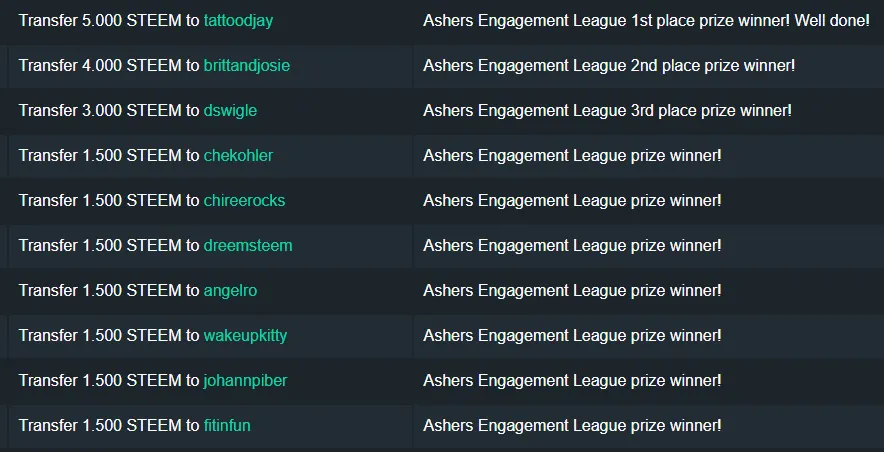
Task: Click the Transfer 5.000 STEEM text
Action: pos(99,21)
